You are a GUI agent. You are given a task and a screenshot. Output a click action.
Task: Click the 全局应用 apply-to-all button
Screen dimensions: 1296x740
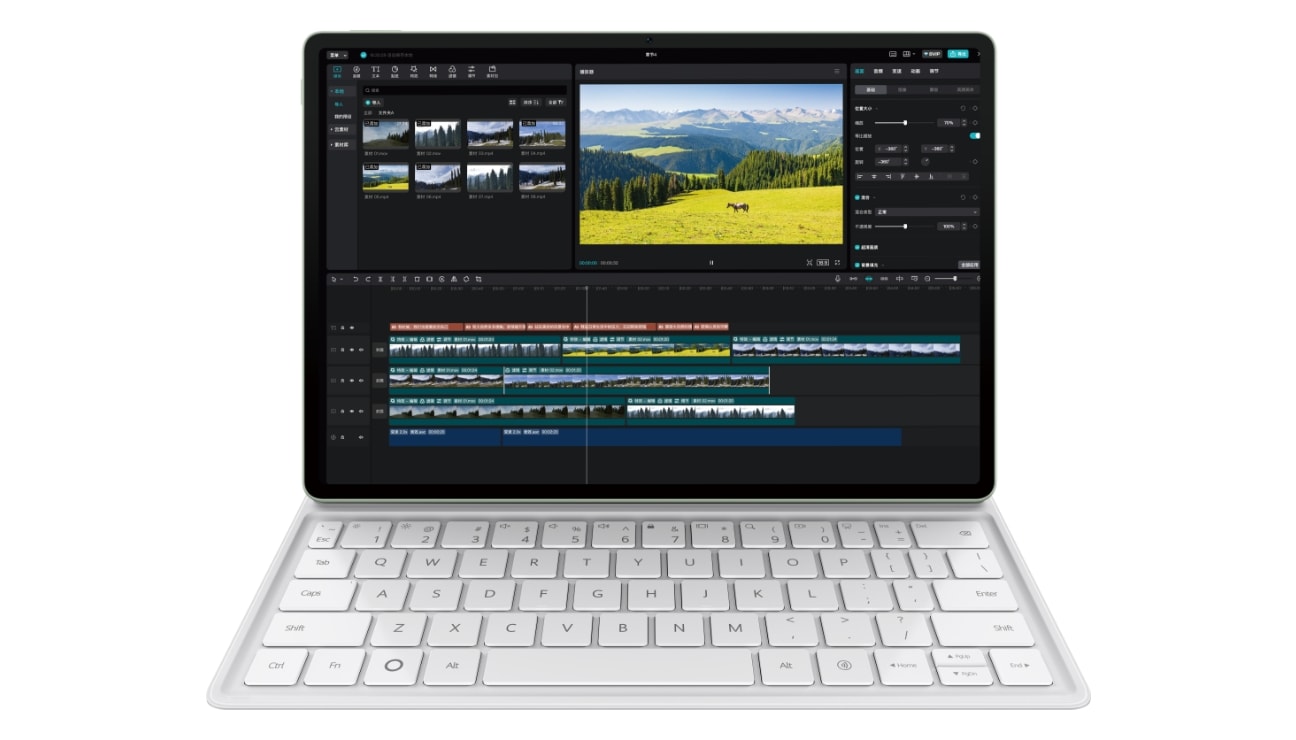[x=970, y=264]
